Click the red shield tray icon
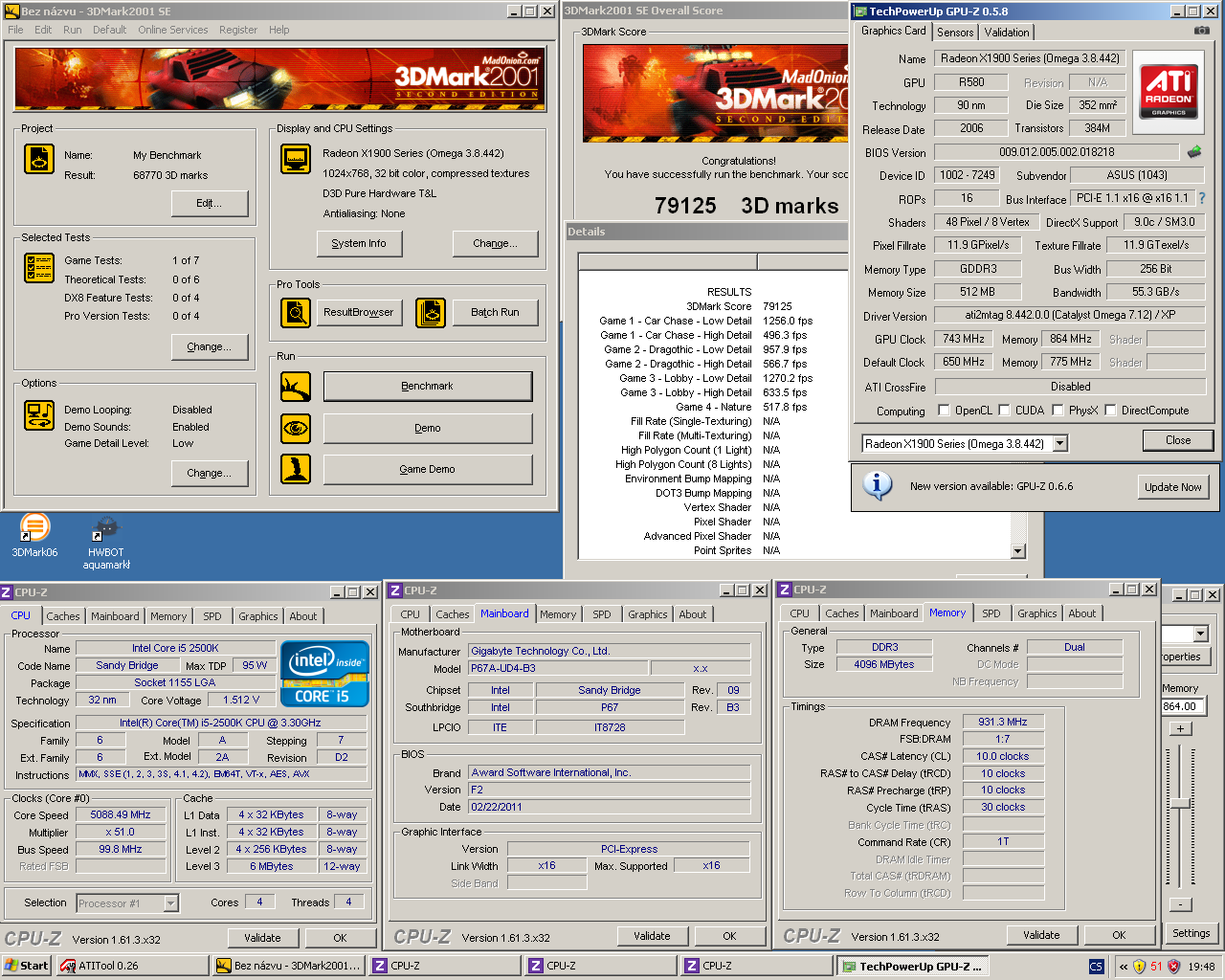1225x980 pixels. [x=1173, y=967]
